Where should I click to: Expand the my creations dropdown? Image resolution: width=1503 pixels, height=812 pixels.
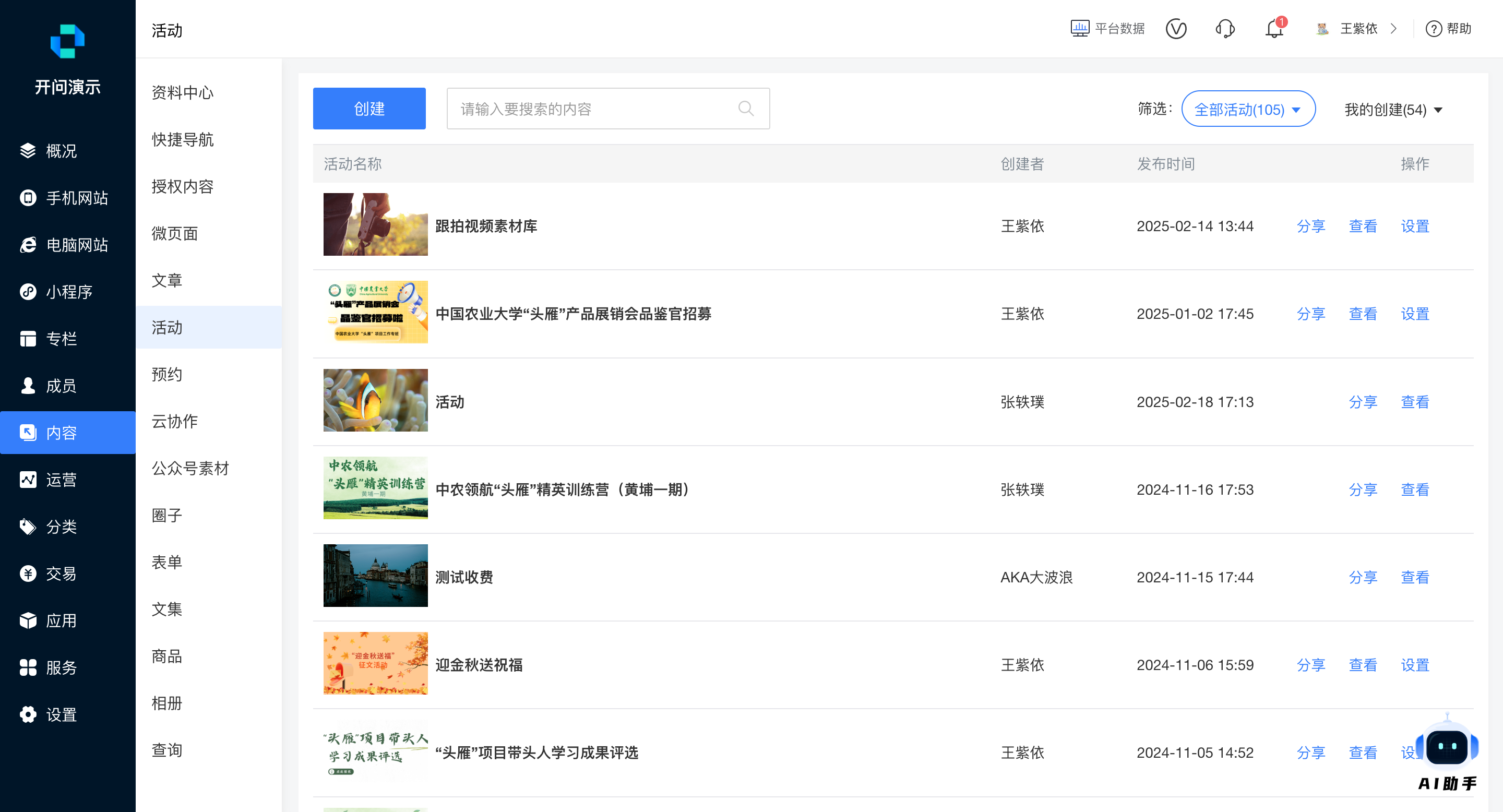click(x=1393, y=110)
